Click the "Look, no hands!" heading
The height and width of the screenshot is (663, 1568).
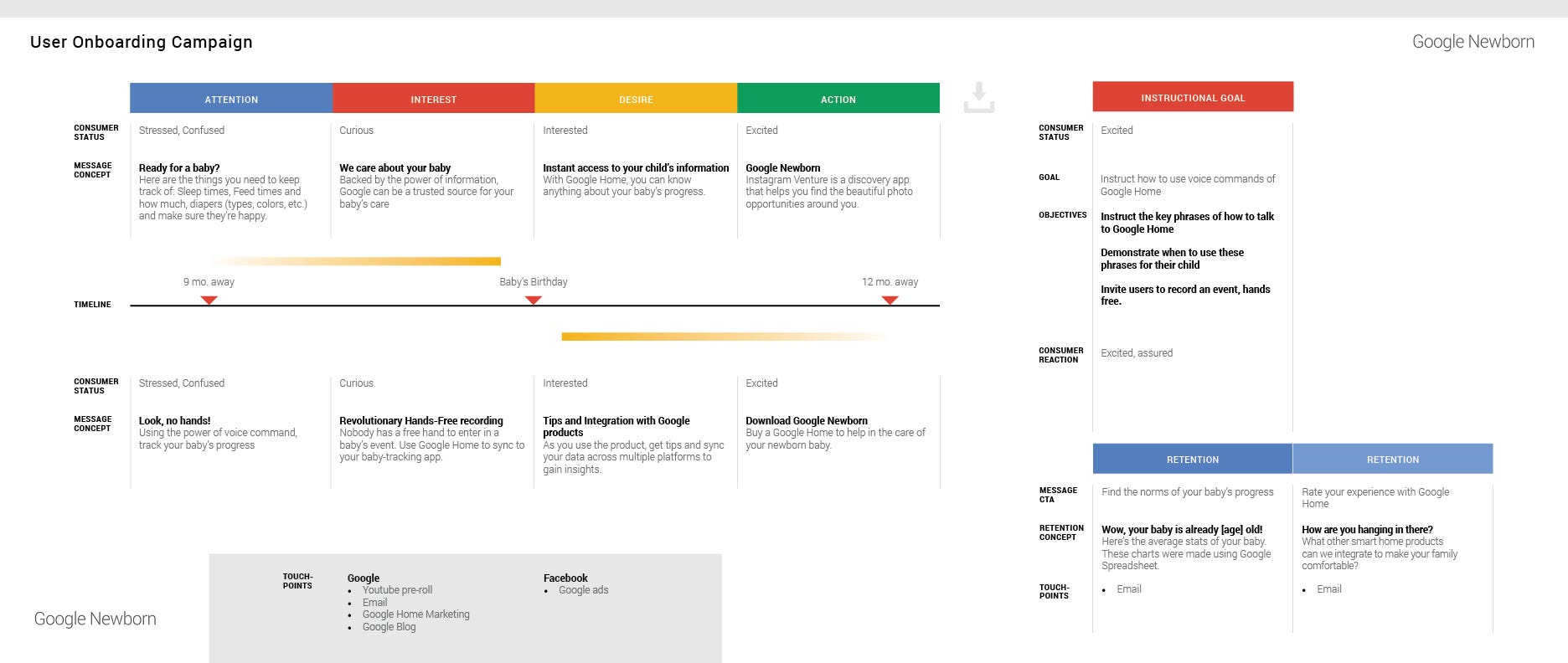(x=175, y=420)
